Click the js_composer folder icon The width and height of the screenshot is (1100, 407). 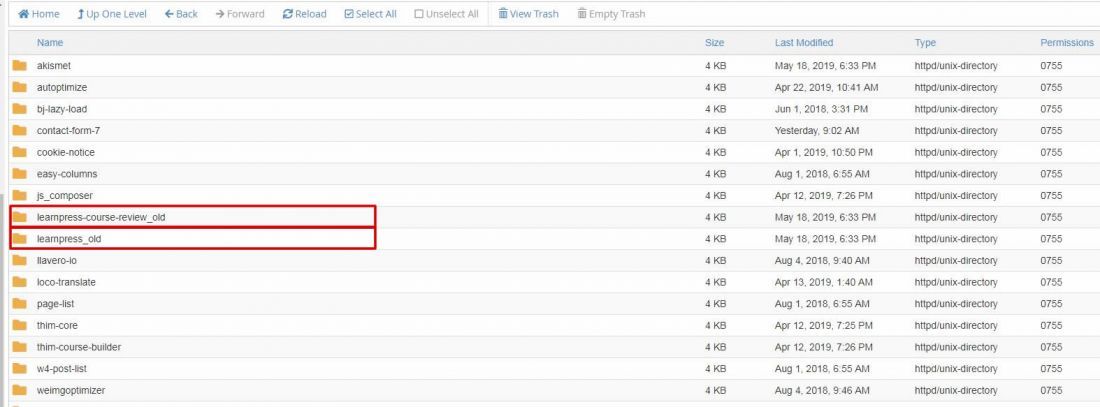[20, 196]
